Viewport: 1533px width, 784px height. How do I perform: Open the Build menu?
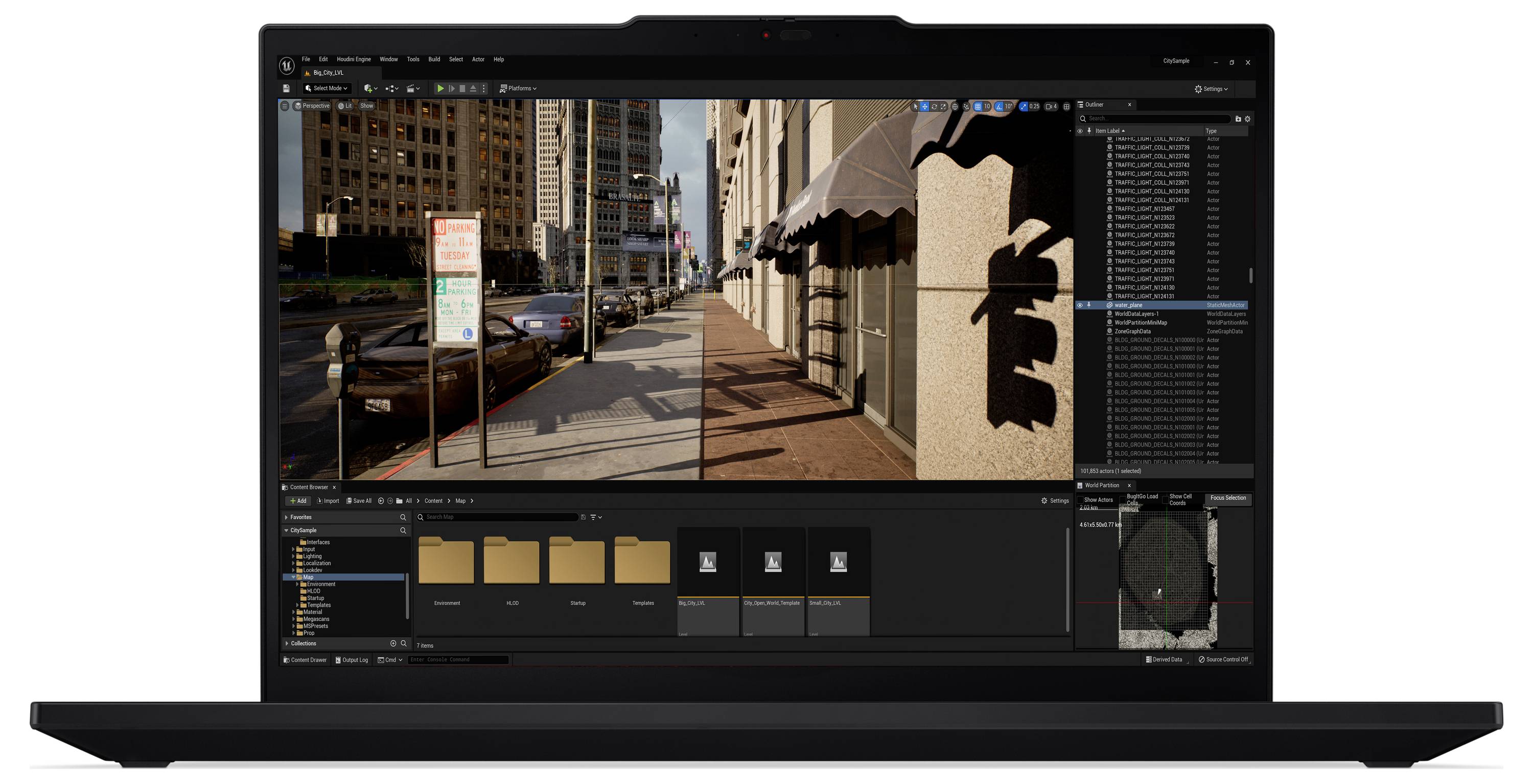(x=434, y=59)
